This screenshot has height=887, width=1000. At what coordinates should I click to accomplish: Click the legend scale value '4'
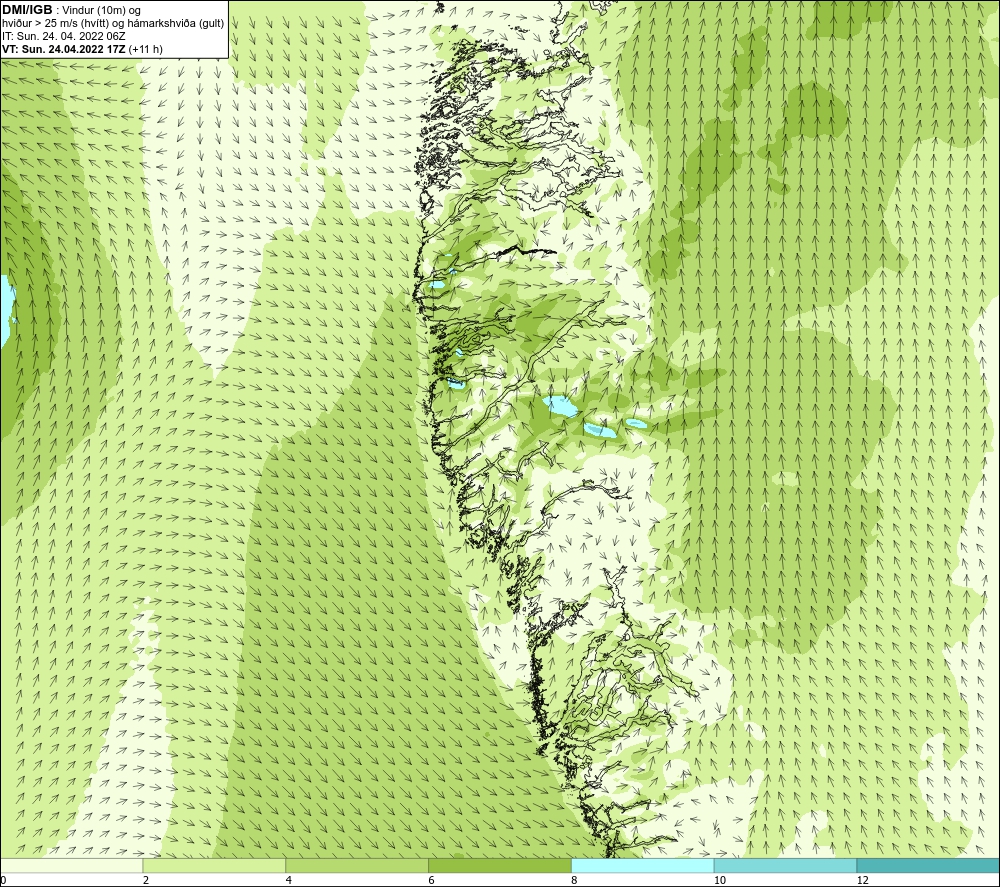(x=289, y=880)
